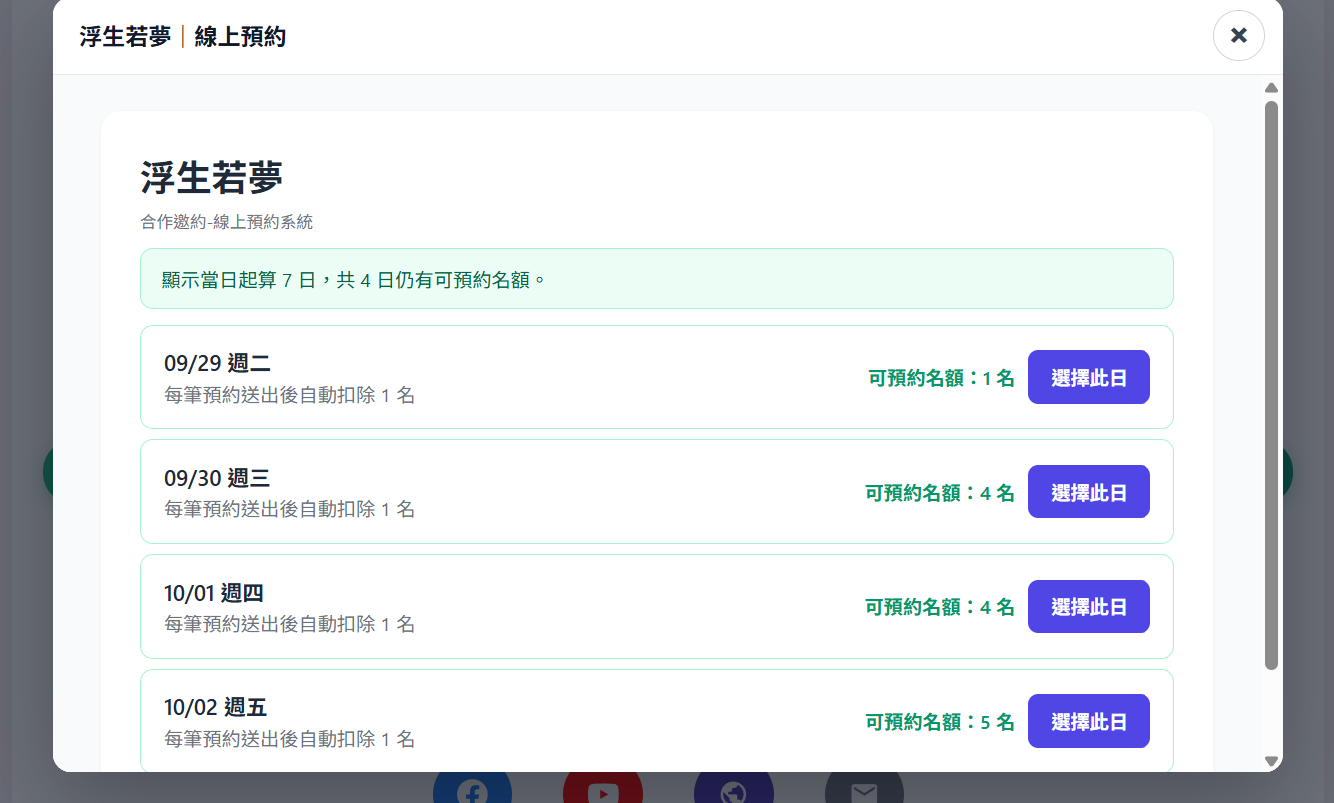The image size is (1334, 803).
Task: Click the email envelope icon at bottom
Action: tap(864, 787)
